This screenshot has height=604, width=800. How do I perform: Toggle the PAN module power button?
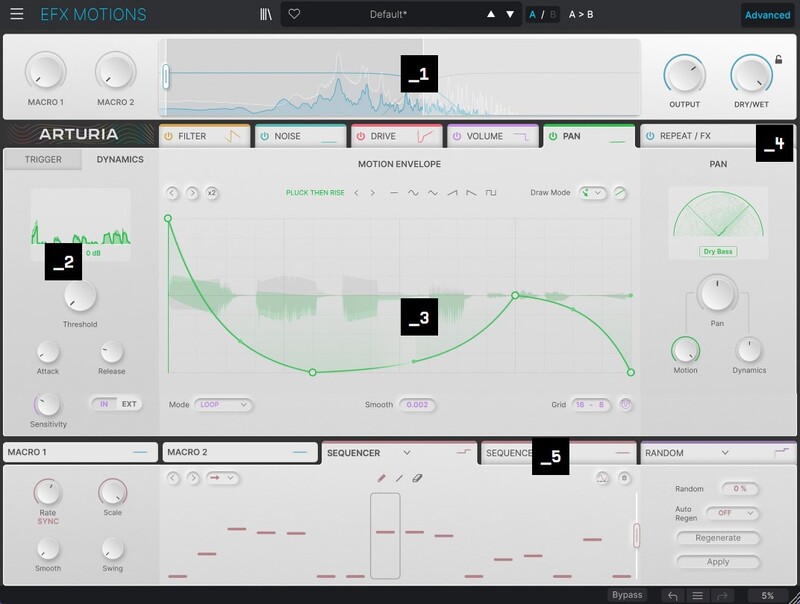point(553,136)
